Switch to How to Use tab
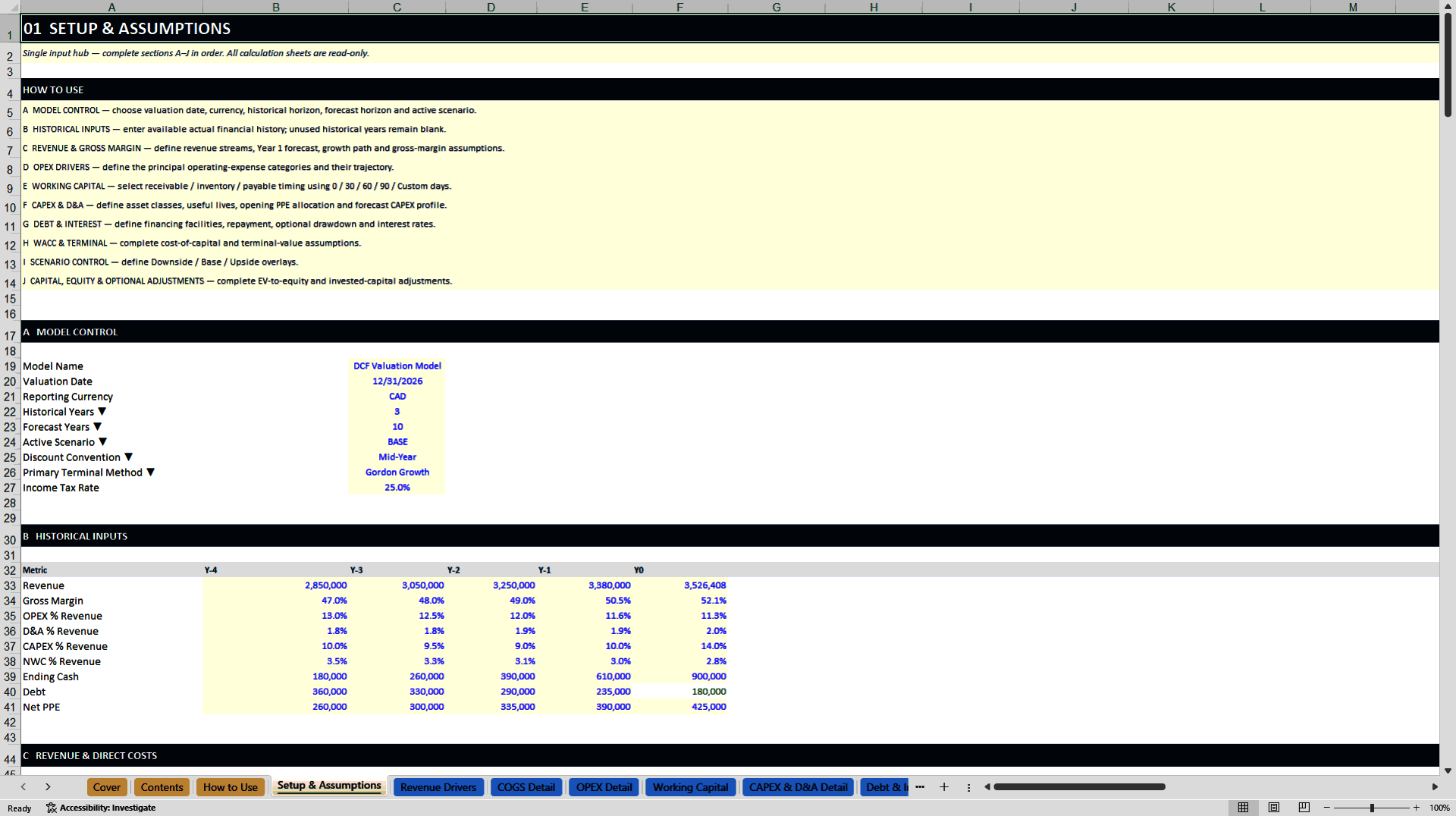This screenshot has height=816, width=1456. pyautogui.click(x=231, y=787)
